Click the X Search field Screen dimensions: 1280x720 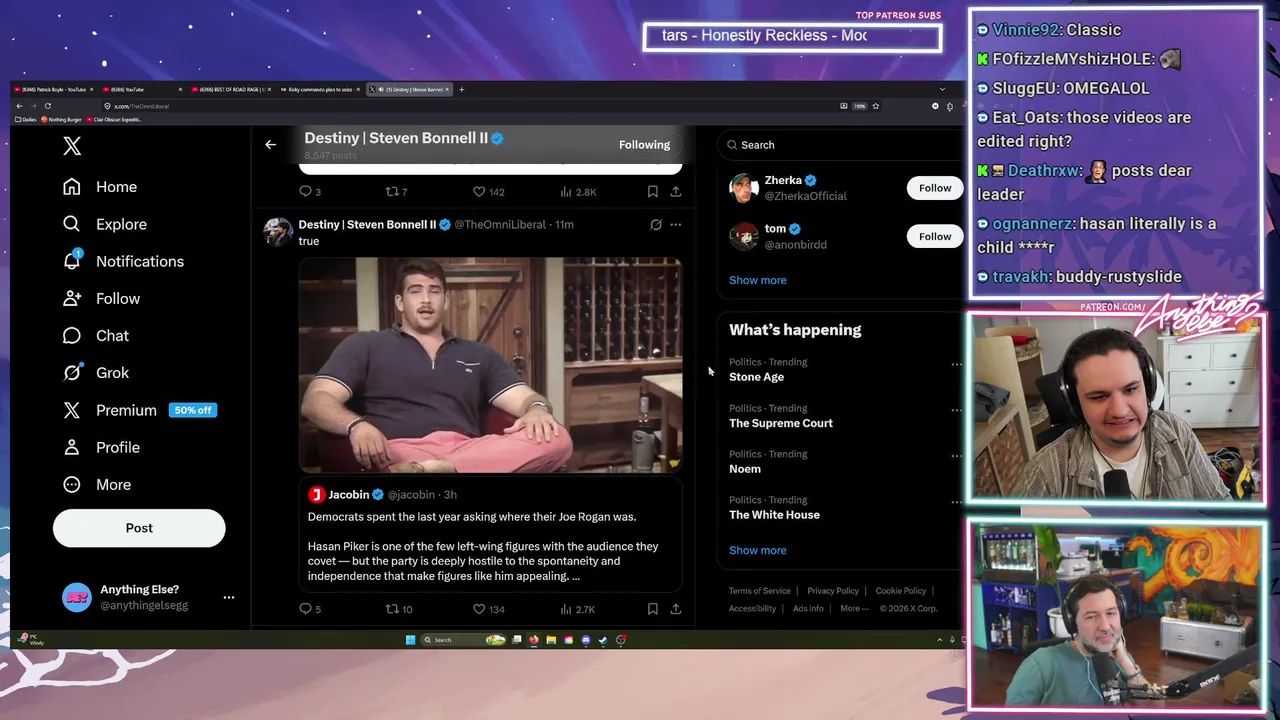point(840,145)
